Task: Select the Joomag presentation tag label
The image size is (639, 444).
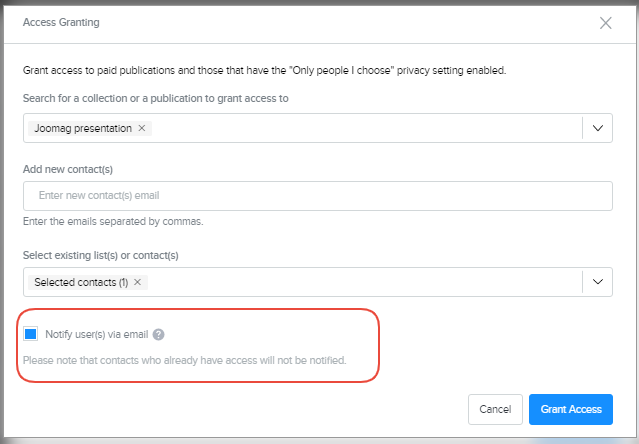Action: click(x=83, y=128)
